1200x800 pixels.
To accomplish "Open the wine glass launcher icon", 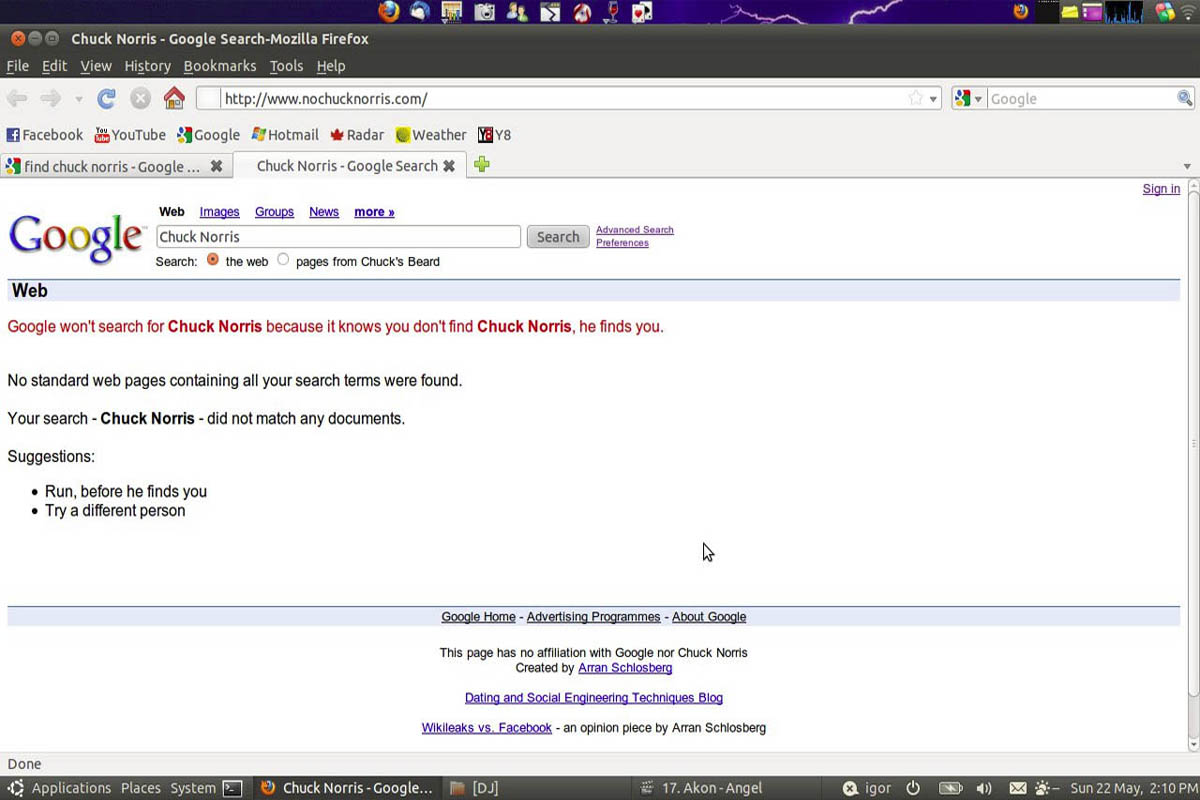I will (x=612, y=12).
